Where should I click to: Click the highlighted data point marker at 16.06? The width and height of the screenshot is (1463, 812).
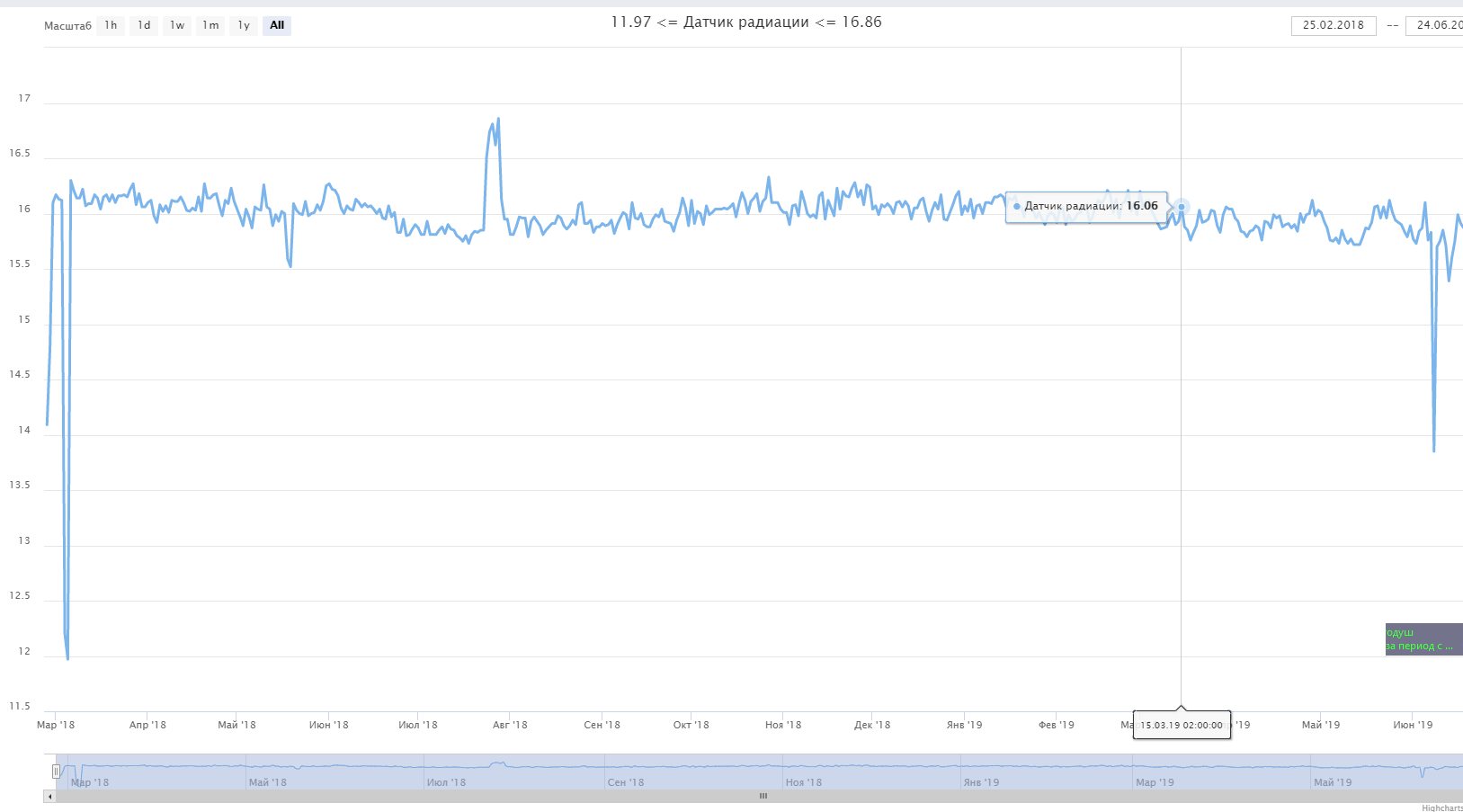coord(1182,207)
